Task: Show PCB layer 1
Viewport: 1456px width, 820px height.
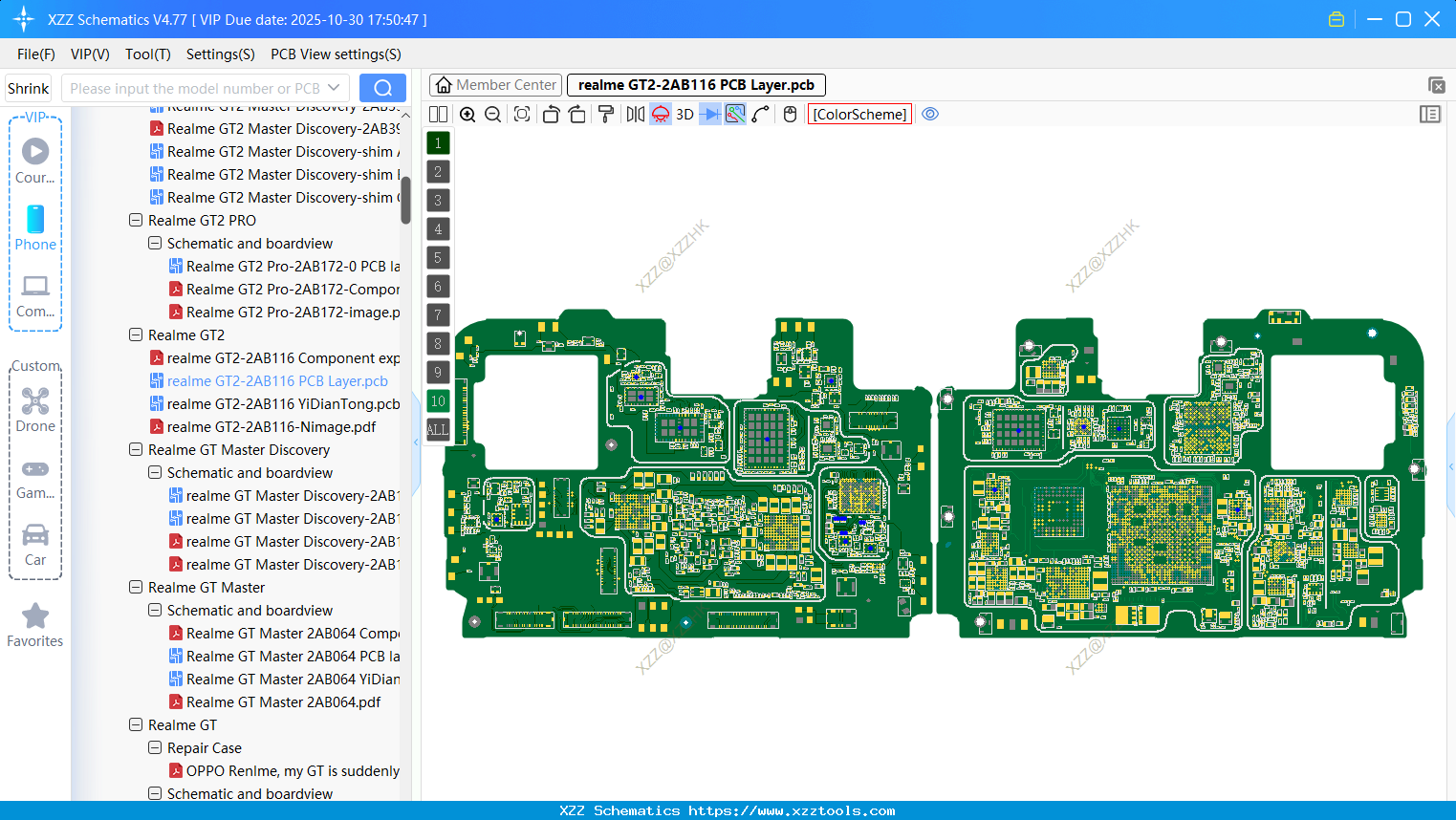Action: coord(438,143)
